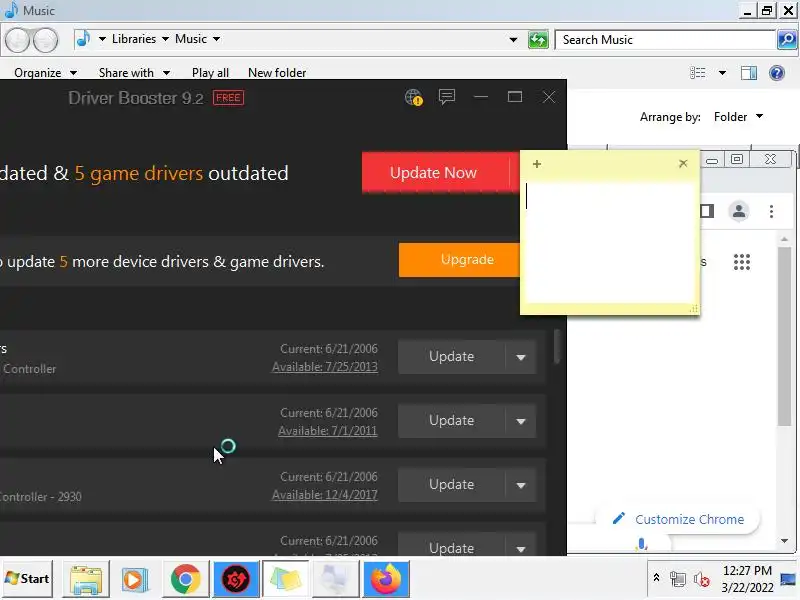This screenshot has height=600, width=800.
Task: Click Customize Chrome button
Action: pos(678,519)
